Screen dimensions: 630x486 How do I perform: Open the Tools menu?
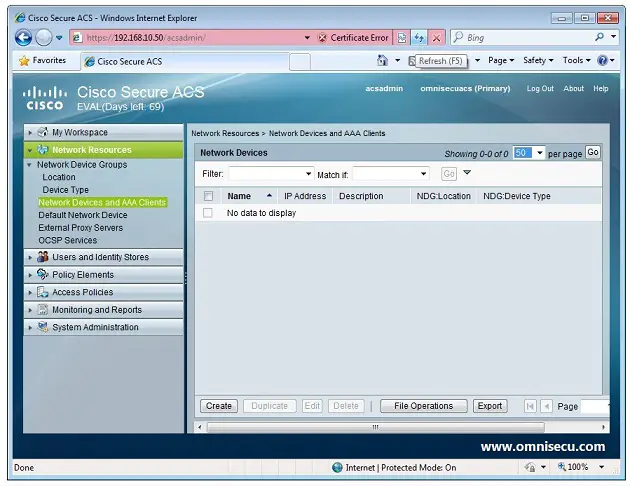(x=576, y=60)
